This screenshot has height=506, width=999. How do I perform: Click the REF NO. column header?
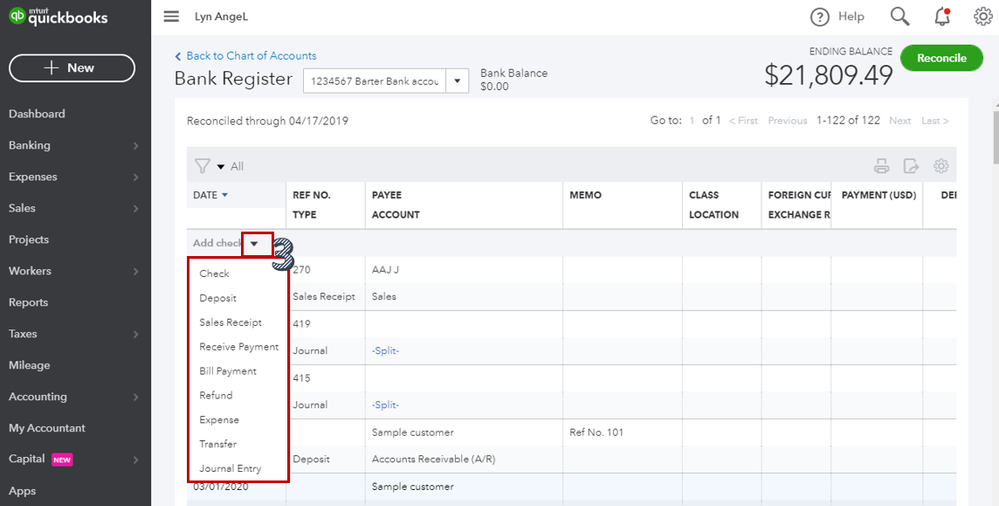tap(312, 195)
